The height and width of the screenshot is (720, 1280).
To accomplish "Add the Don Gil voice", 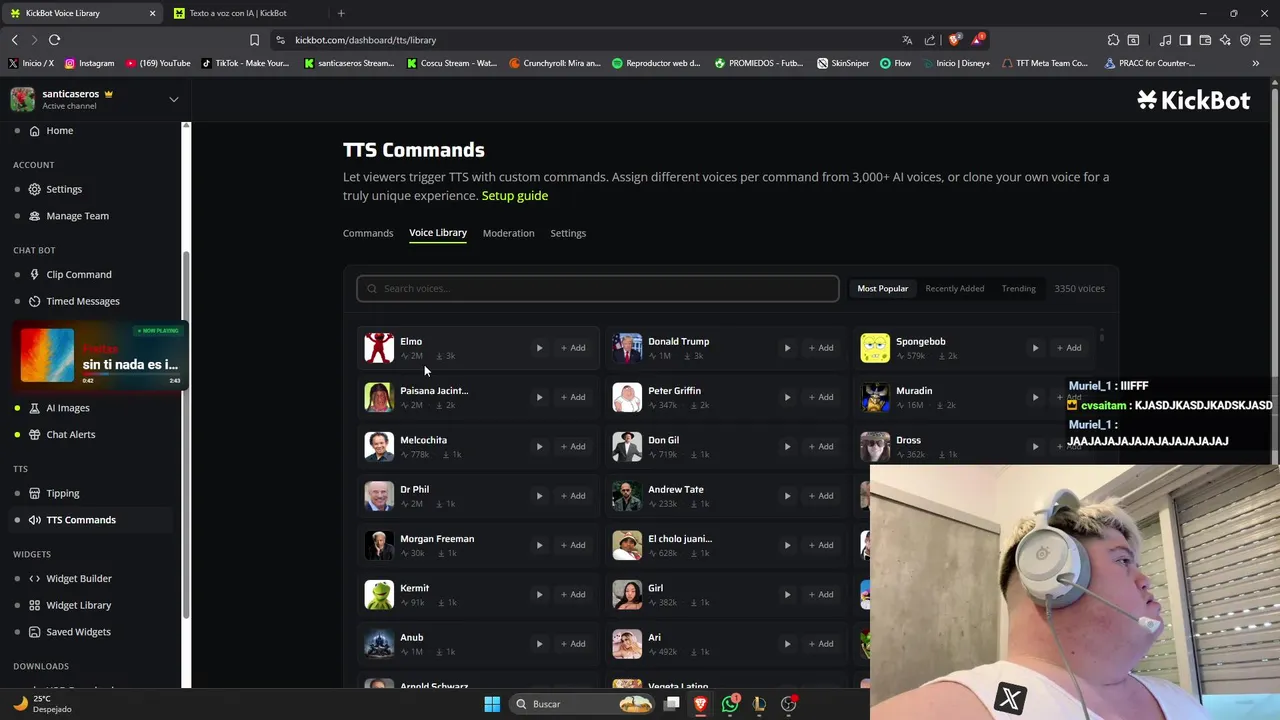I will tap(820, 446).
